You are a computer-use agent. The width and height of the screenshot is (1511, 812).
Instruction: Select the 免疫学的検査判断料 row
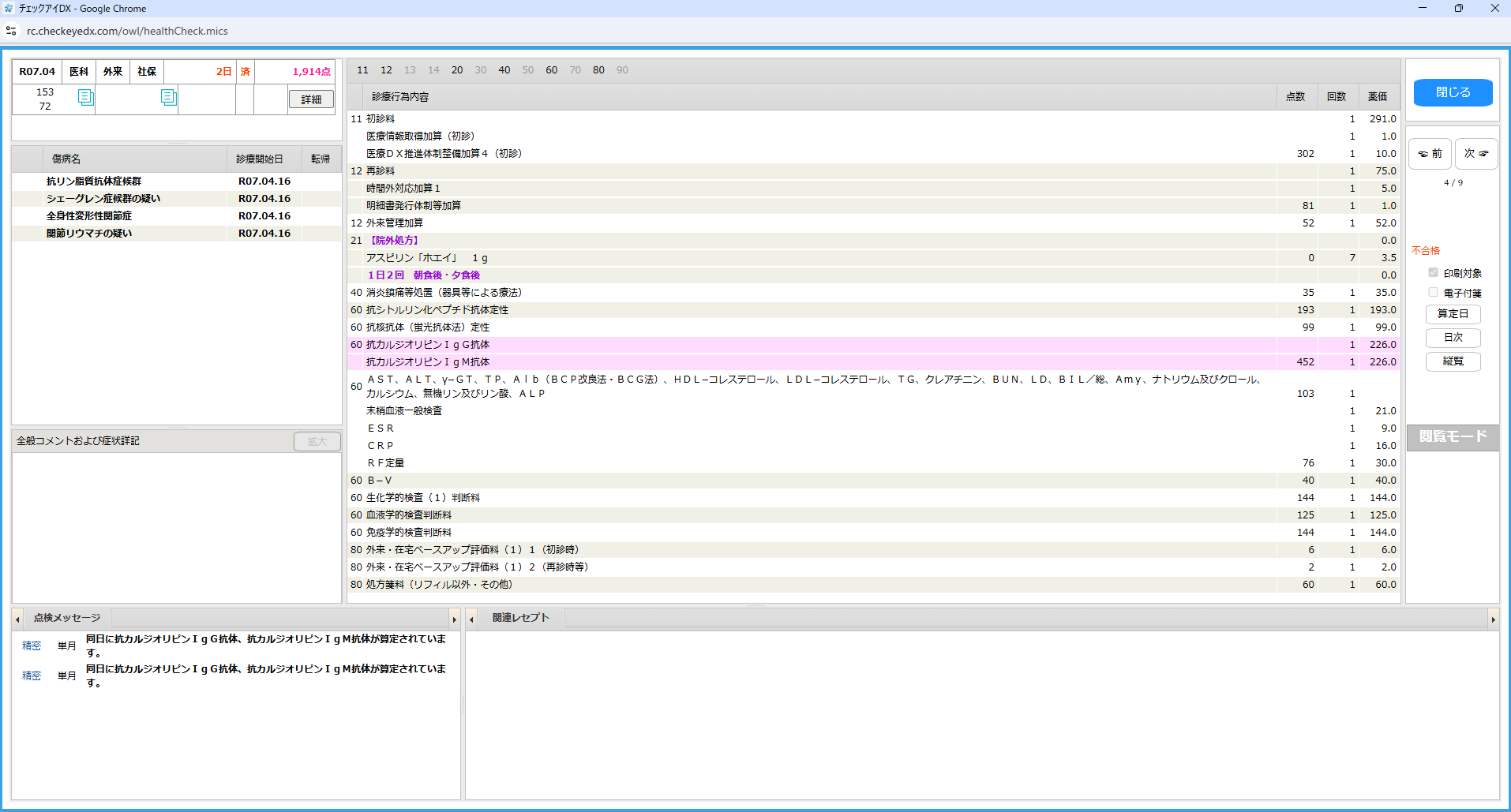[x=874, y=533]
